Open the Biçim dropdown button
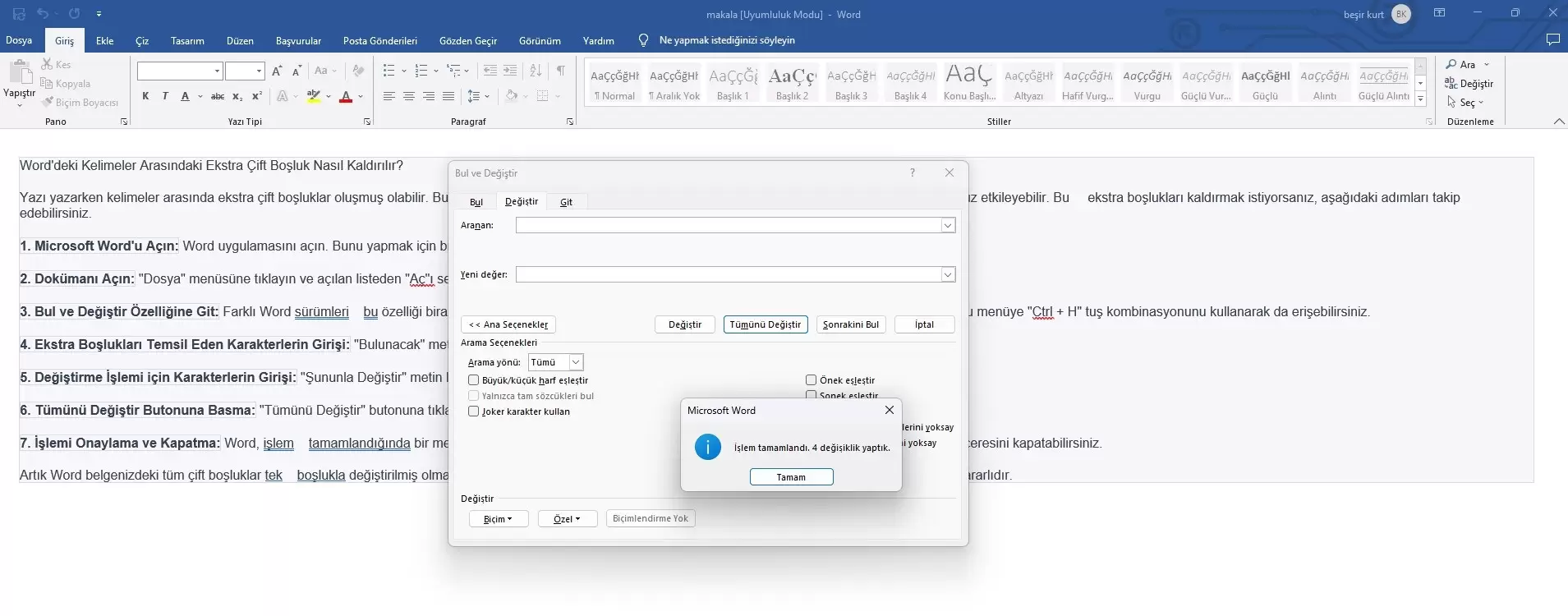1568x616 pixels. [x=499, y=519]
